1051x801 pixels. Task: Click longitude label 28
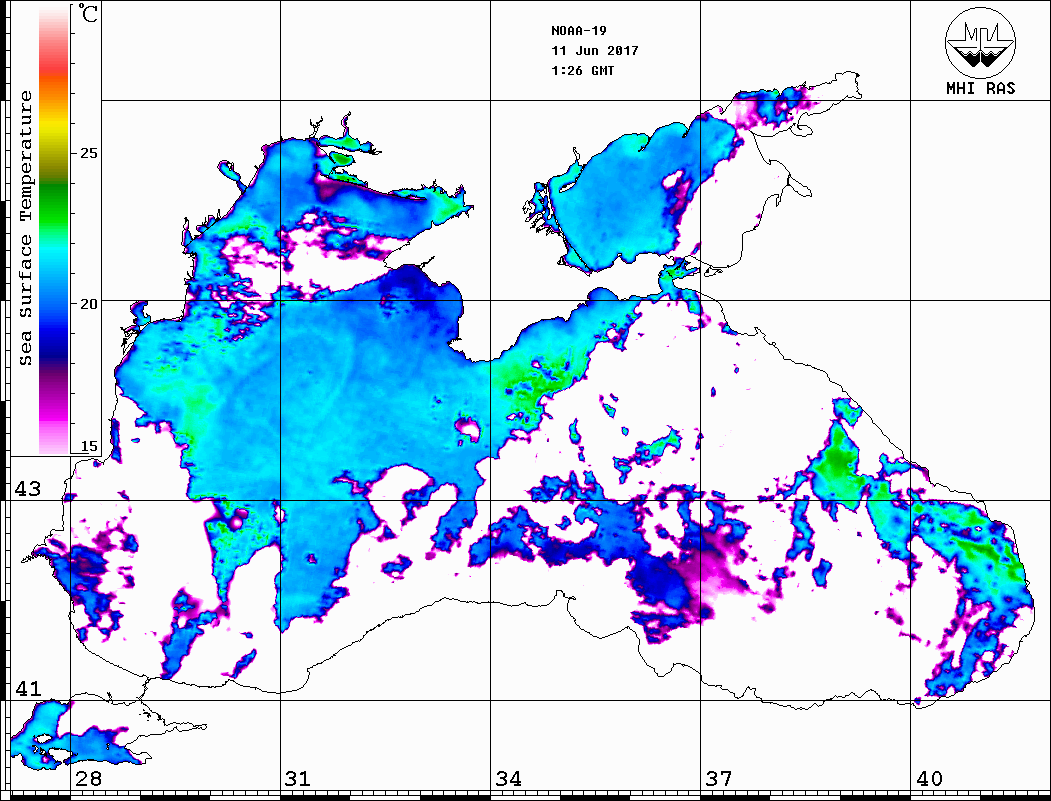[x=88, y=779]
